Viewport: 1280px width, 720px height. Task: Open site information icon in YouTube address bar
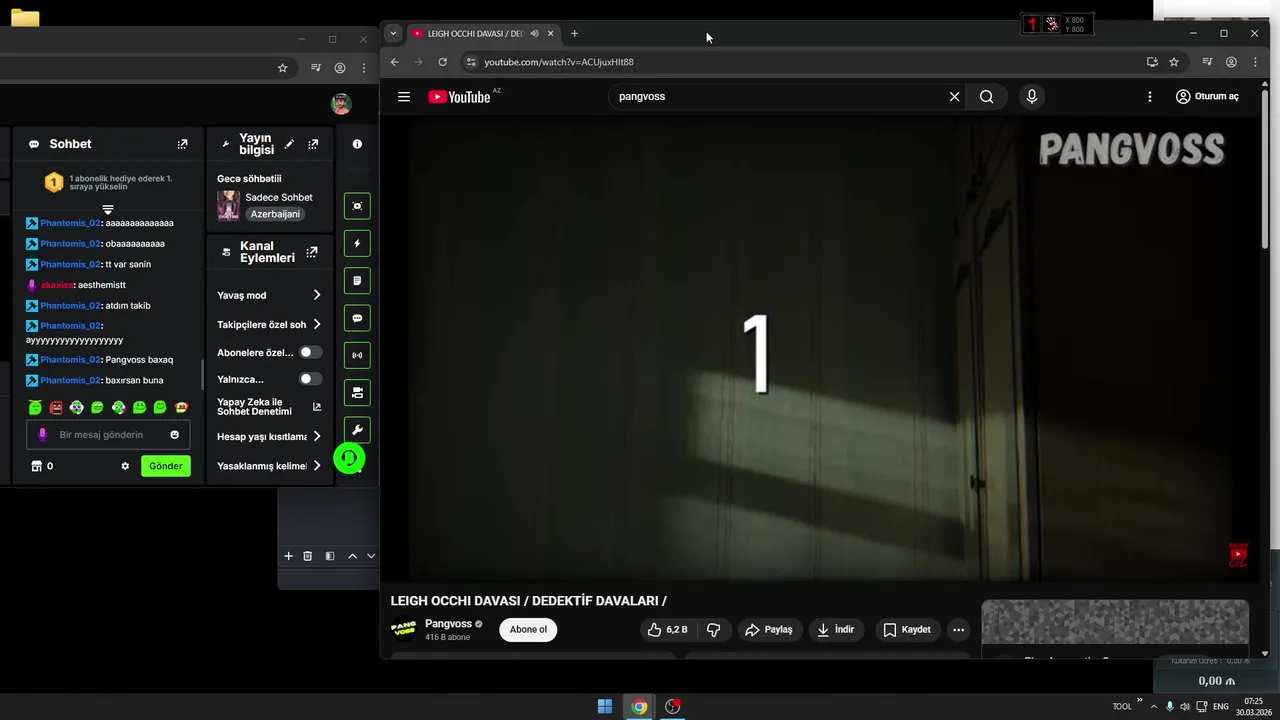pyautogui.click(x=471, y=62)
